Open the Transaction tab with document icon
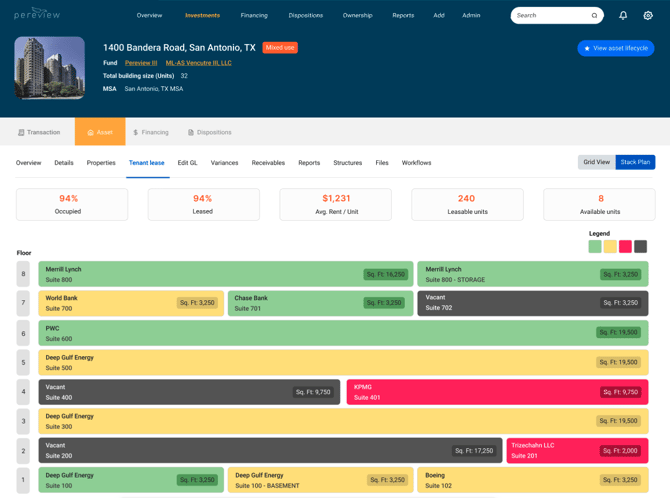 (x=39, y=133)
